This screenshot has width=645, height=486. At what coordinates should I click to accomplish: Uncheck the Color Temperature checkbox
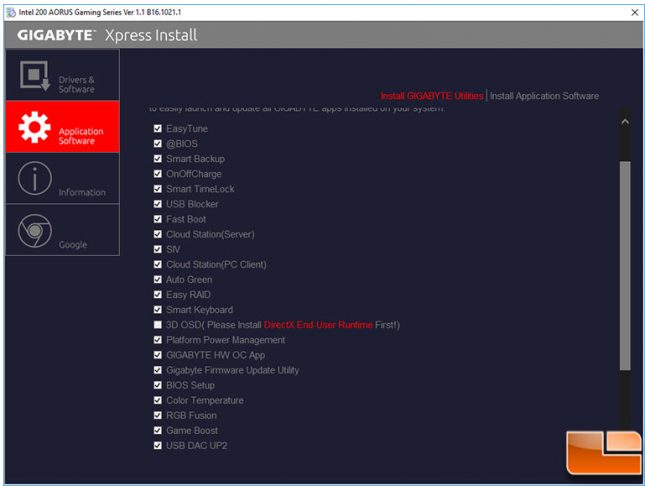click(158, 400)
